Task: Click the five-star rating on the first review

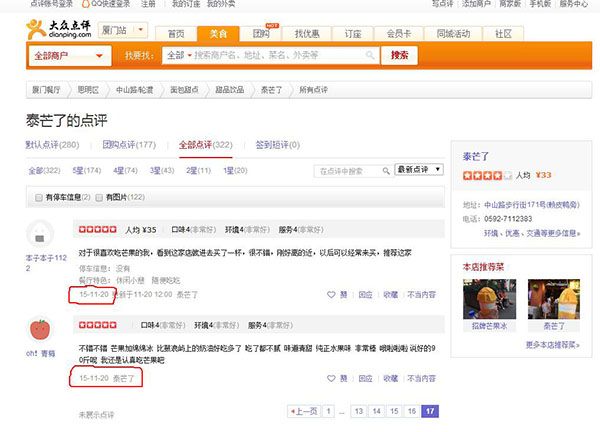Action: coord(98,229)
